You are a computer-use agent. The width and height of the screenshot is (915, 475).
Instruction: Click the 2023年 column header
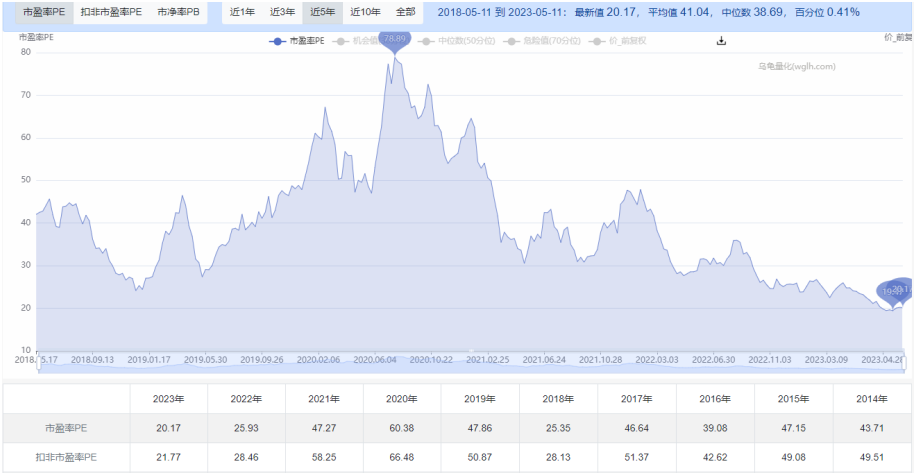tap(168, 398)
